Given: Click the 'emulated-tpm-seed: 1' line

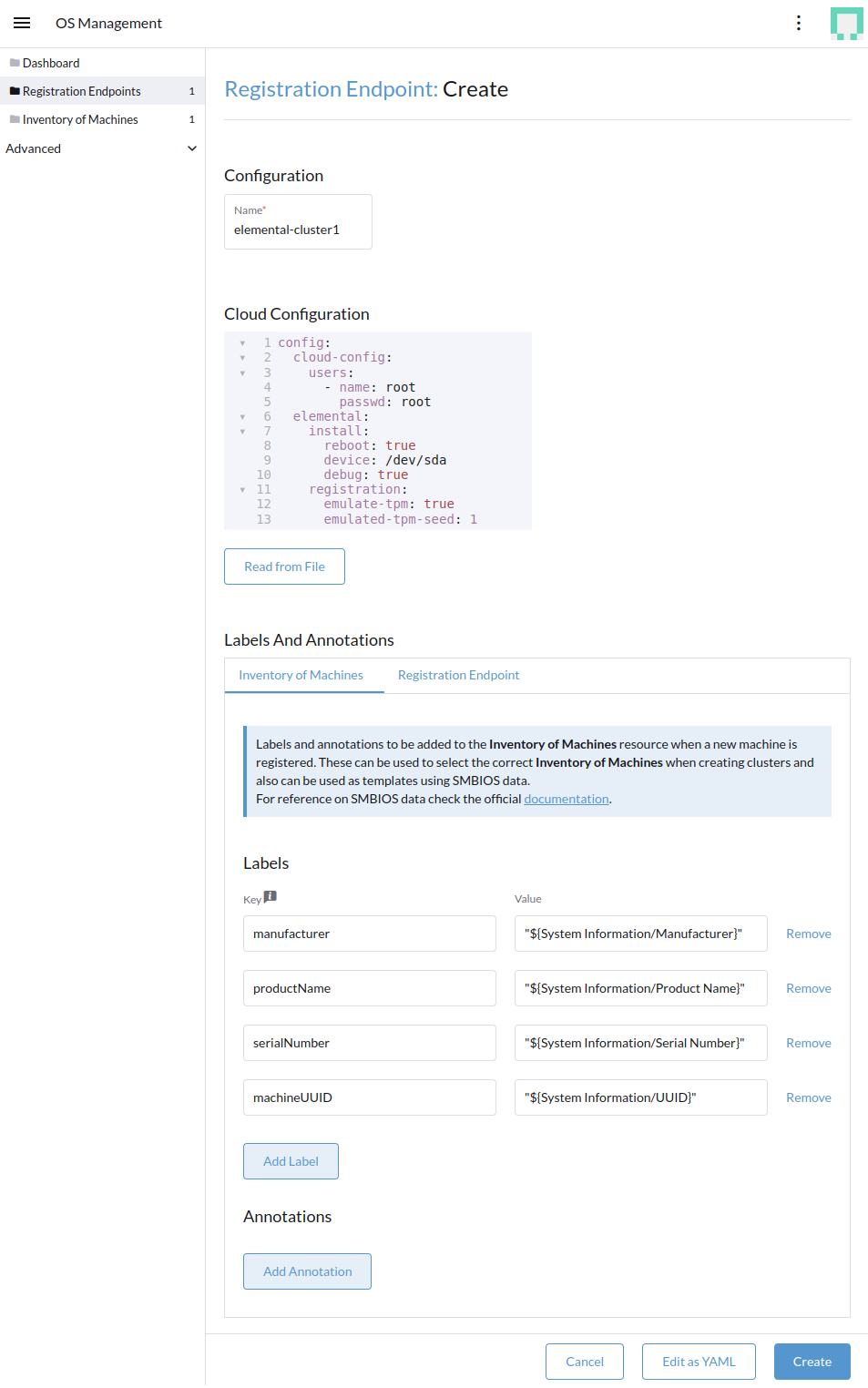Looking at the screenshot, I should tap(401, 519).
